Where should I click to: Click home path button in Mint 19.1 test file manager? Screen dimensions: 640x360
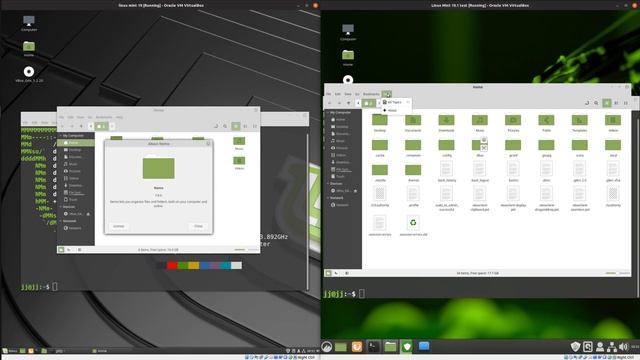click(x=369, y=103)
